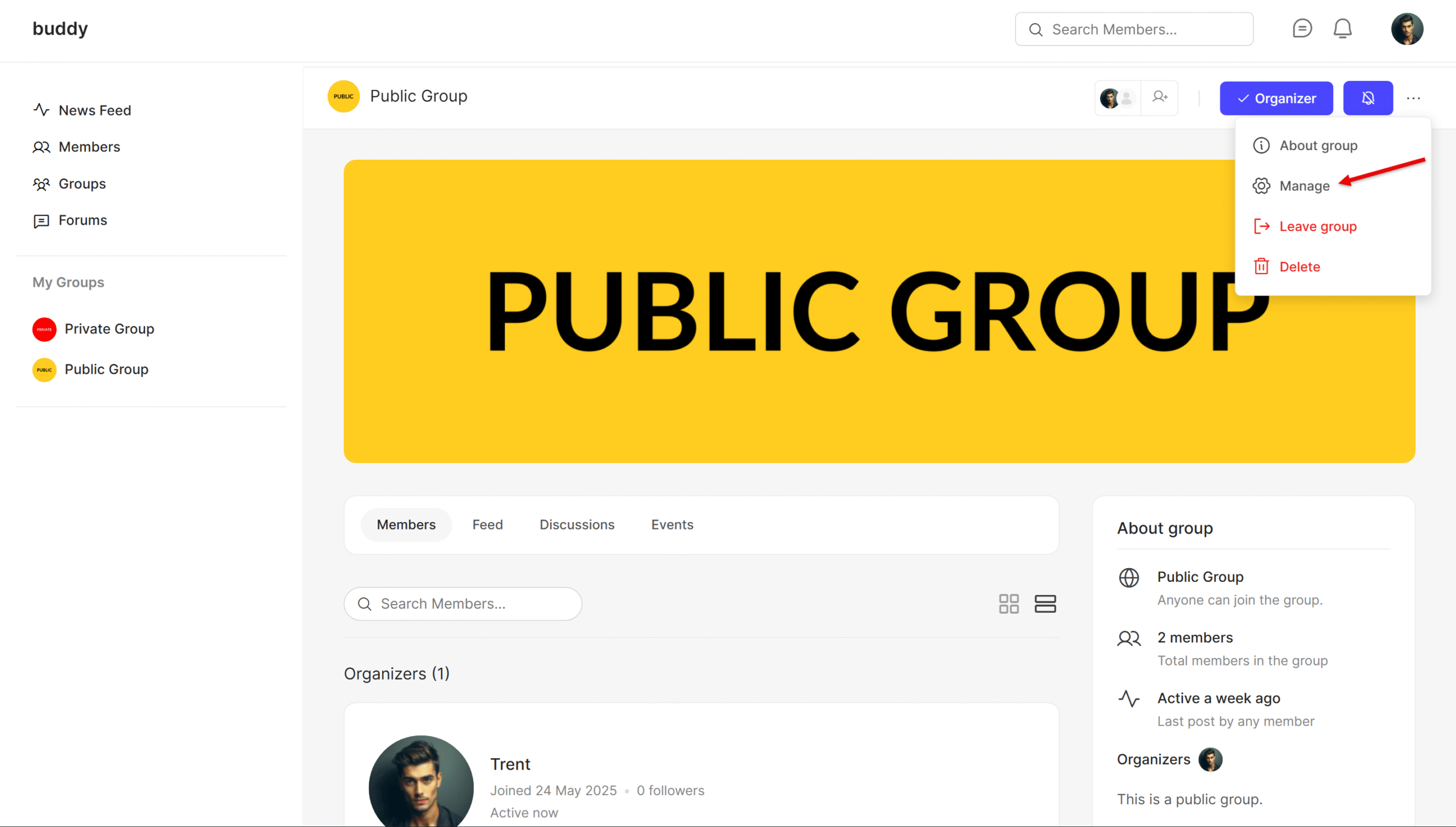The image size is (1456, 827).
Task: Click the Public Group header logo
Action: (344, 96)
